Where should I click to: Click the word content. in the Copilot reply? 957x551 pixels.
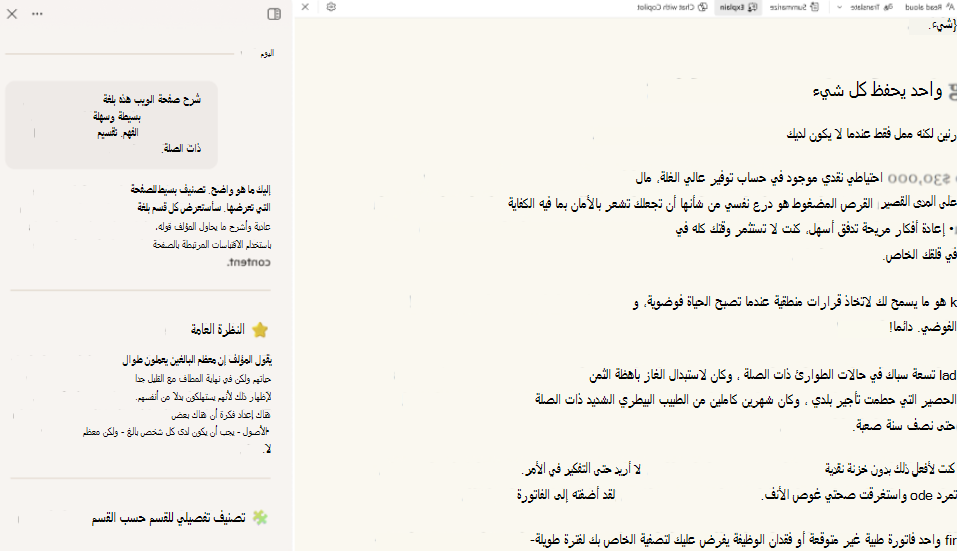[248, 262]
